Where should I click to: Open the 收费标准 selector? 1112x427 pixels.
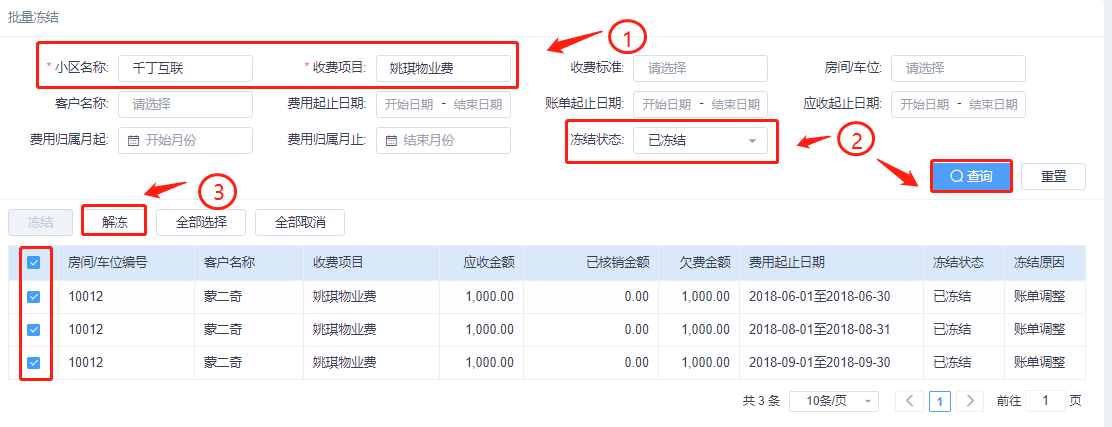point(700,68)
